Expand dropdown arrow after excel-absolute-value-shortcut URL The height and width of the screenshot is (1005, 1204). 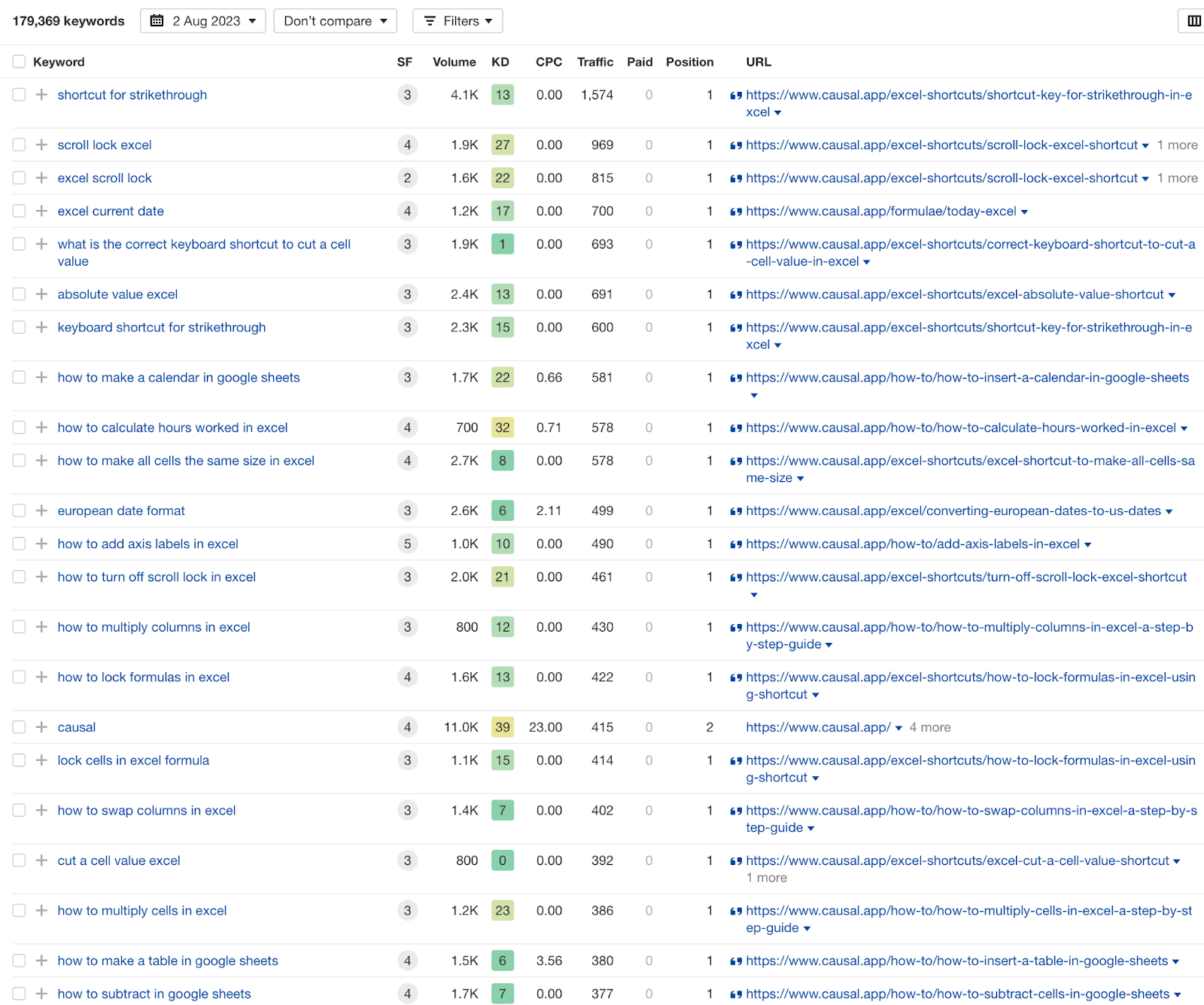pyautogui.click(x=1172, y=295)
